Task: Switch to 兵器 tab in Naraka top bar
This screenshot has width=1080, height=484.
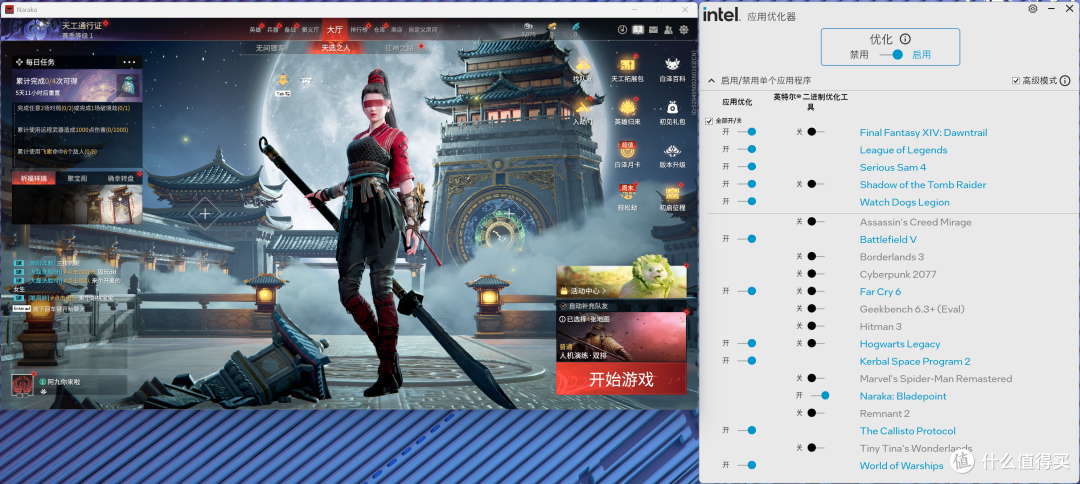Action: point(273,30)
